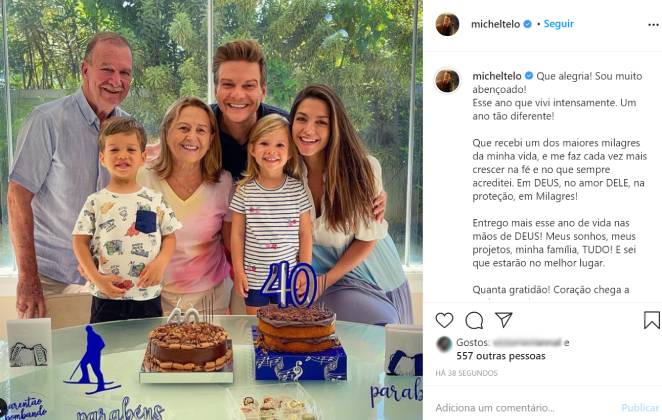
Task: Open the HÁ 38 SEGUNDOS timestamp
Action: pos(466,373)
